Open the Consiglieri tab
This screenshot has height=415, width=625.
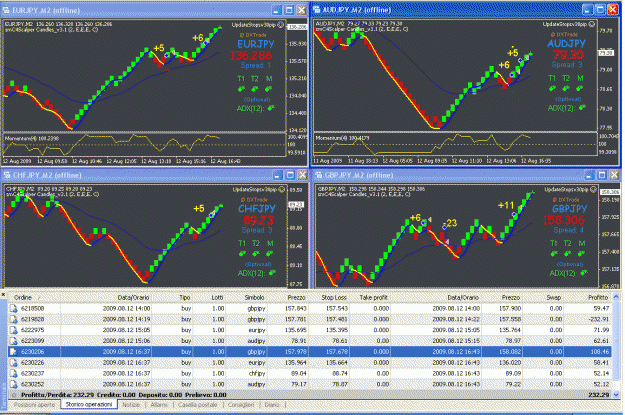tap(241, 405)
